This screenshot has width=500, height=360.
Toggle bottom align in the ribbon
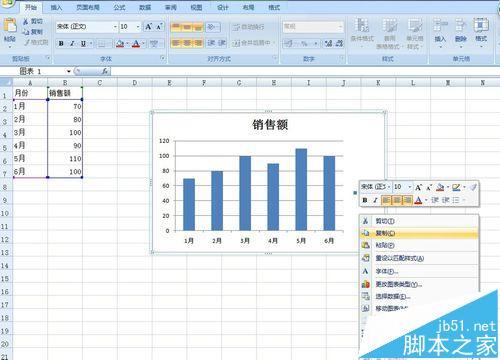(x=198, y=27)
